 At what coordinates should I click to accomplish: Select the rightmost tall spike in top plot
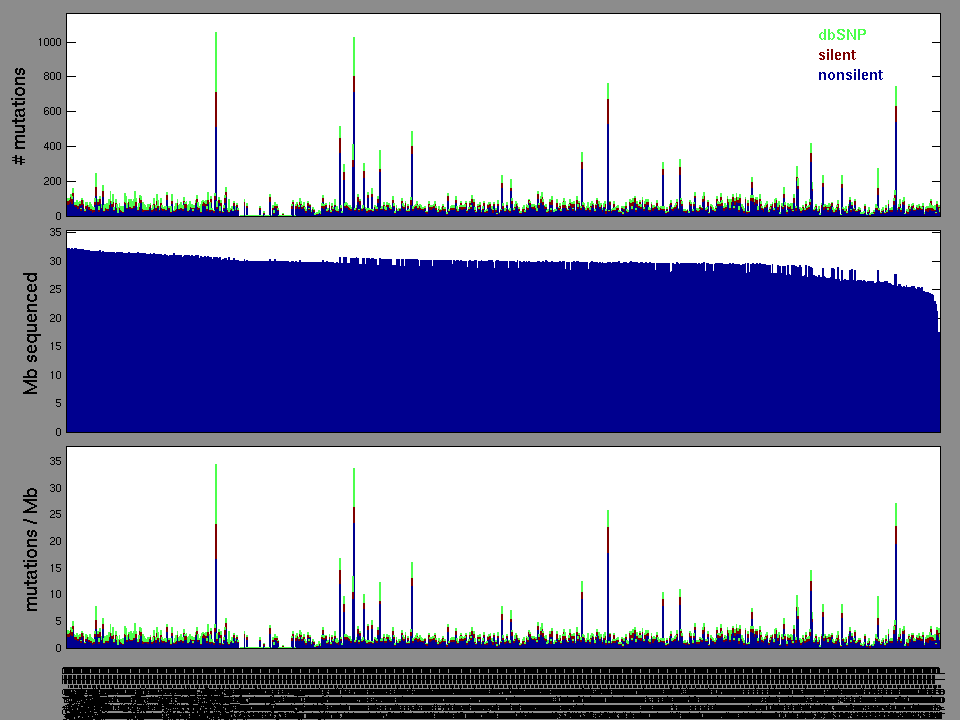click(896, 150)
